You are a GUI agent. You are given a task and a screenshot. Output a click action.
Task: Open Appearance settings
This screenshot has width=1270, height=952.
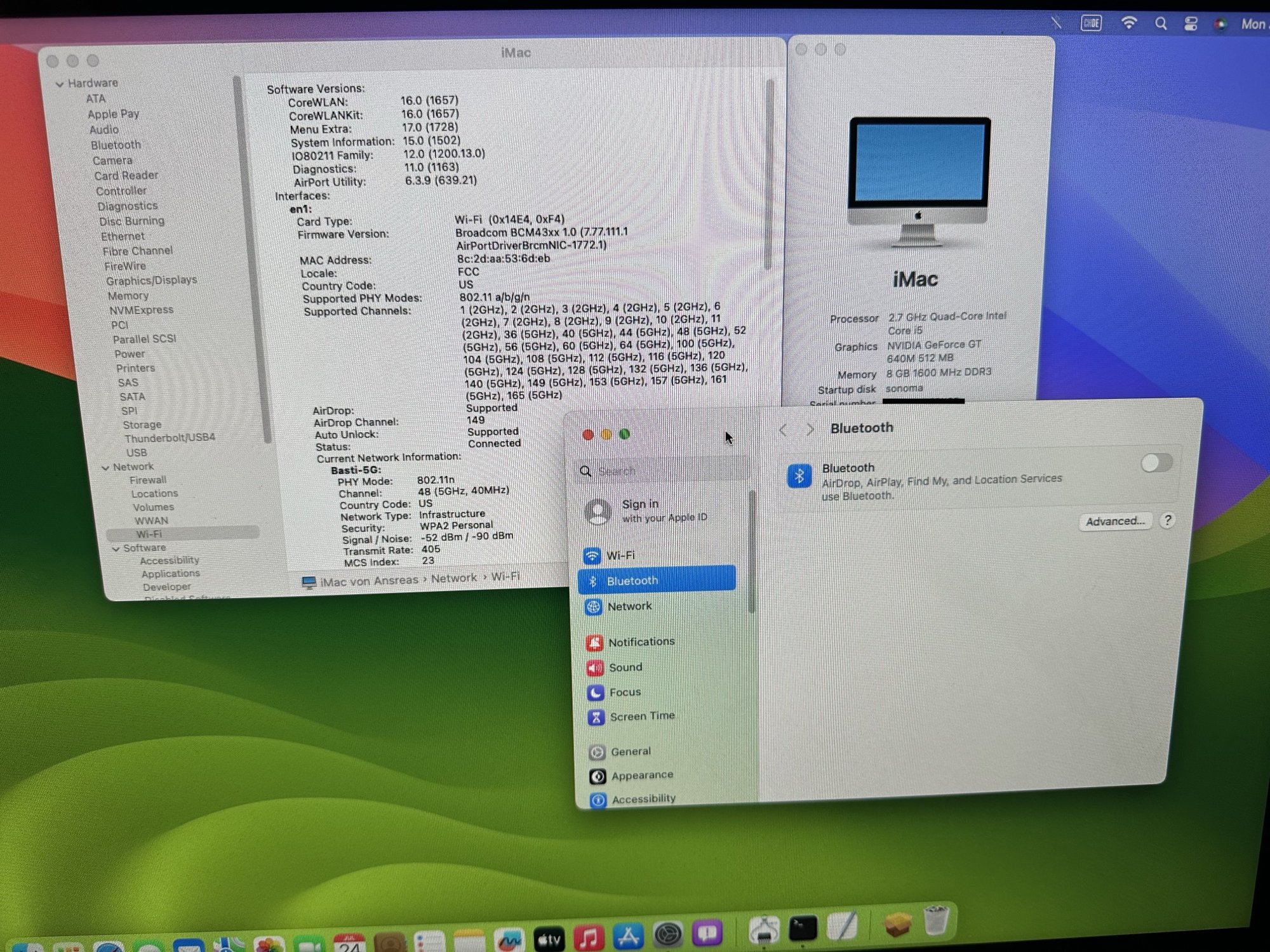tap(641, 776)
